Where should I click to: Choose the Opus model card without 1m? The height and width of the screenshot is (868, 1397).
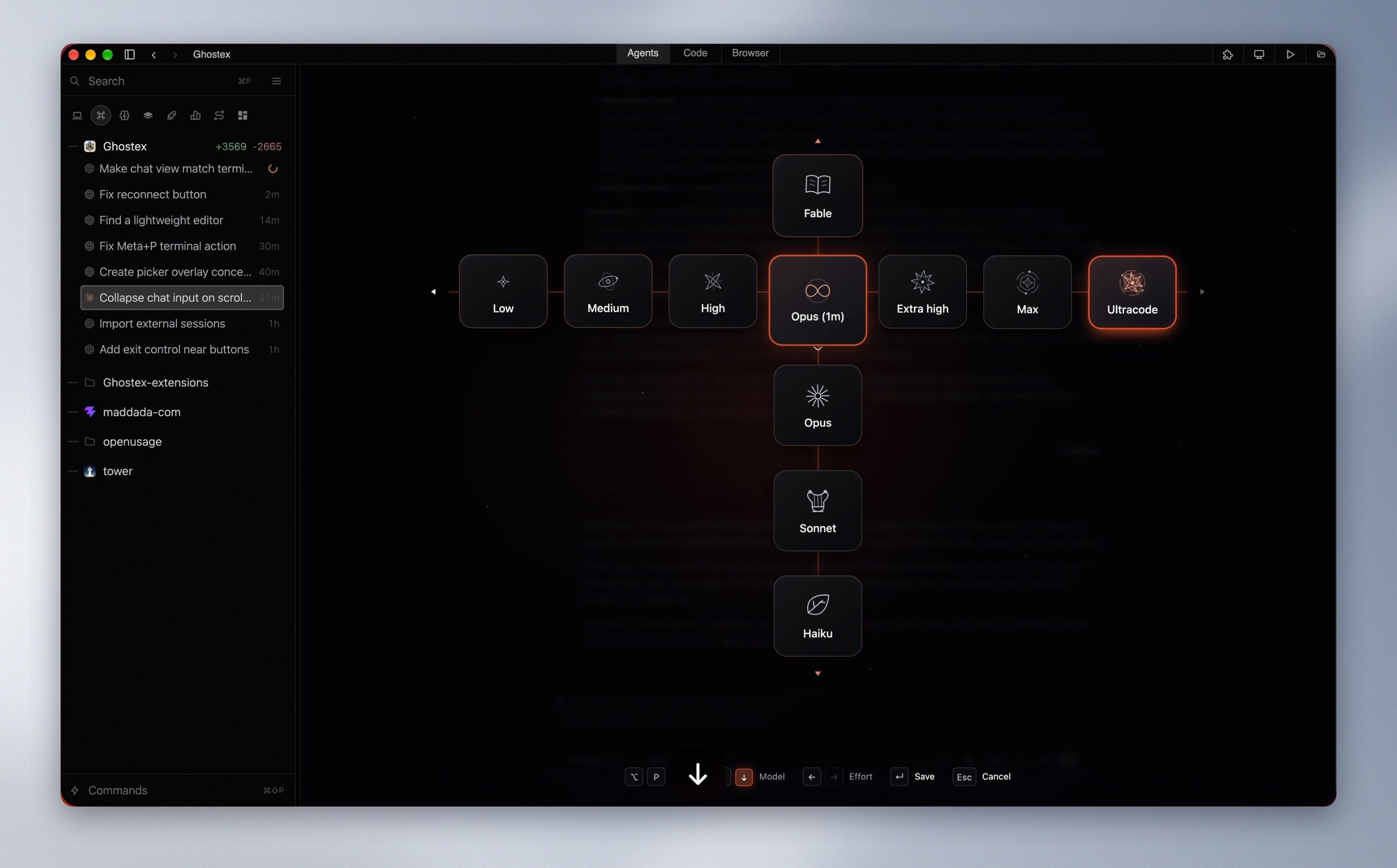(818, 405)
